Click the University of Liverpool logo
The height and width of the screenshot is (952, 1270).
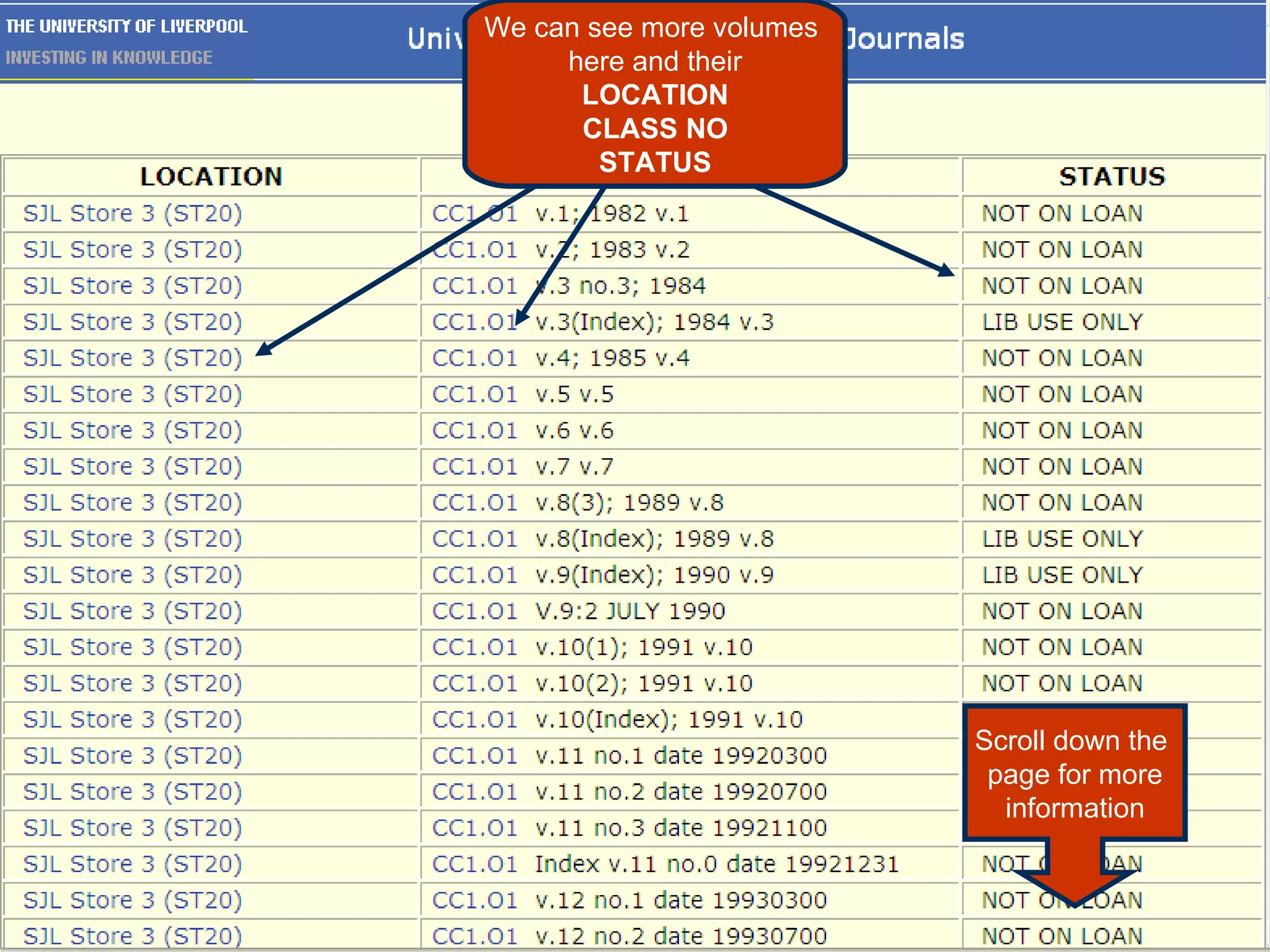coord(127,42)
